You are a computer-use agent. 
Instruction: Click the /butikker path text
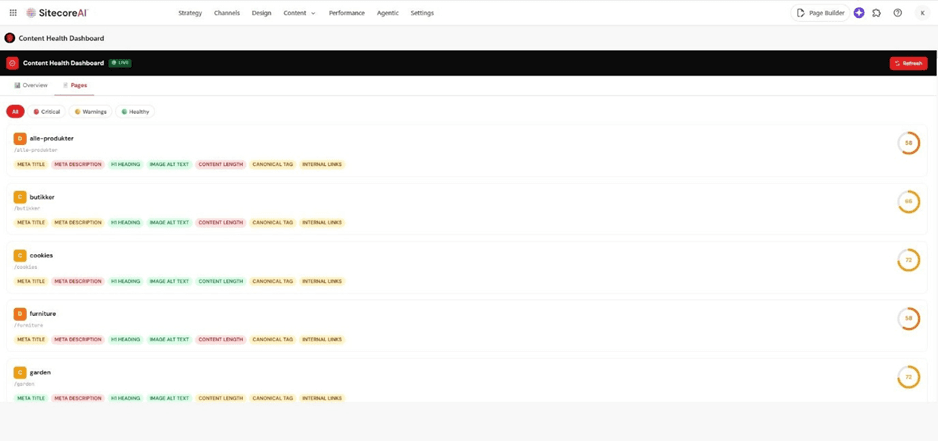click(x=27, y=208)
